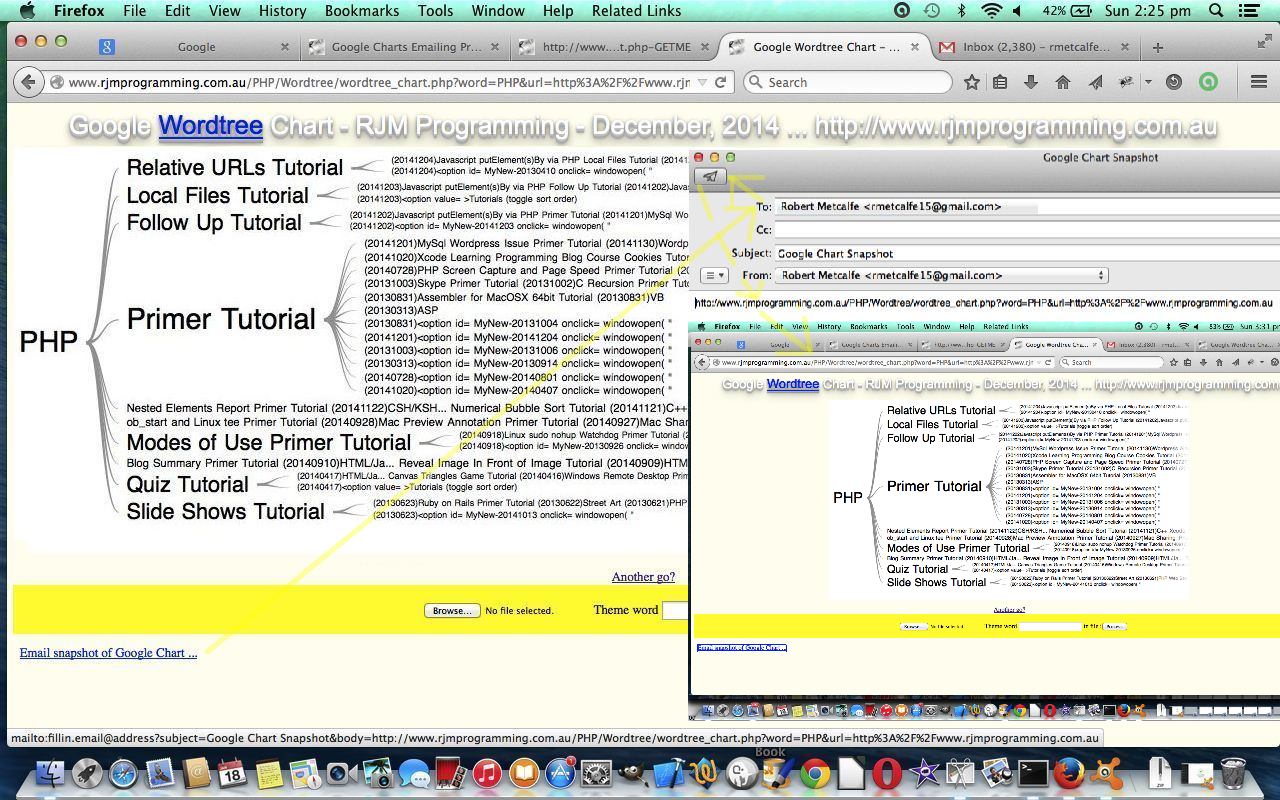Screen dimensions: 1280x800
Task: Follow the 'Another go?' link
Action: pos(643,577)
